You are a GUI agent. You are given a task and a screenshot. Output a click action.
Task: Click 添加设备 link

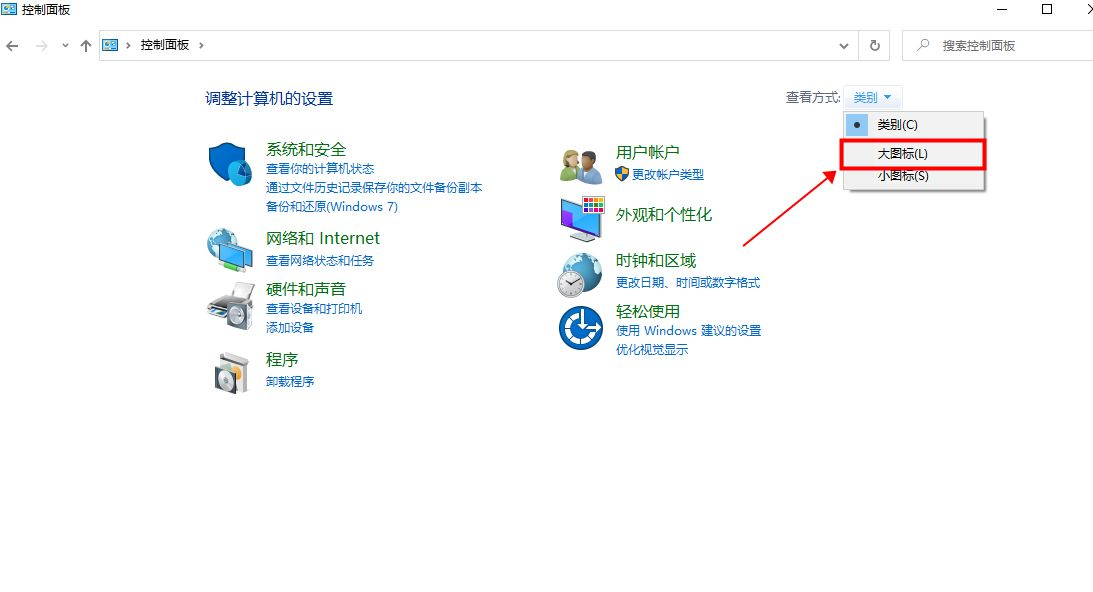pos(290,328)
